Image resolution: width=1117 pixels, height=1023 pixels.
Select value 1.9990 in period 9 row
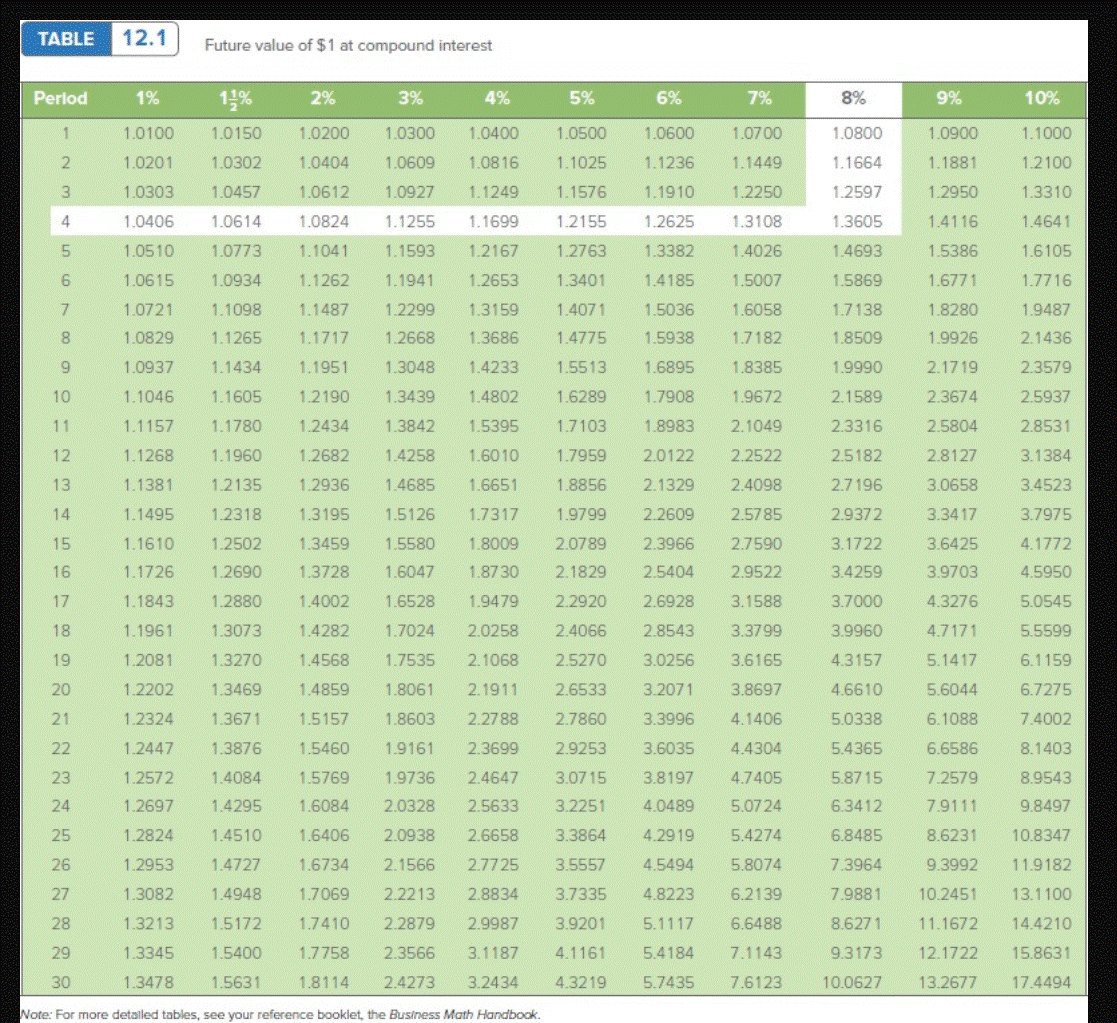pyautogui.click(x=857, y=368)
